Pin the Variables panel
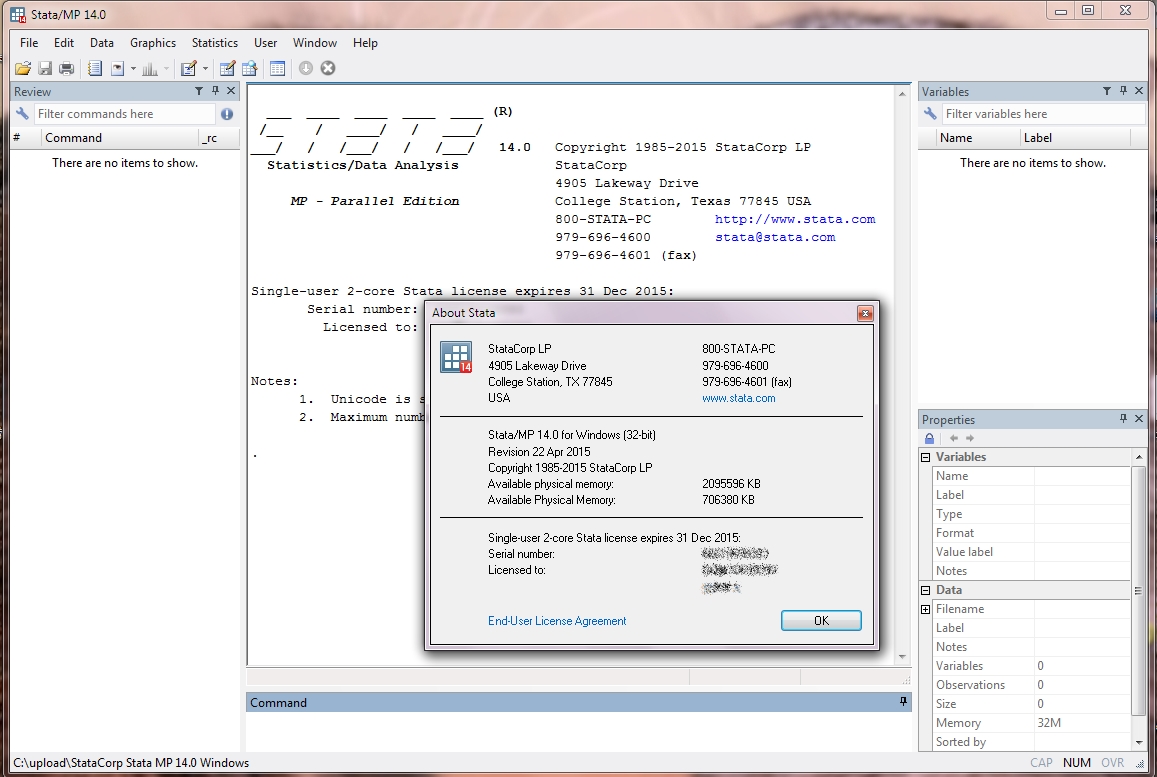Image resolution: width=1157 pixels, height=777 pixels. 1123,91
